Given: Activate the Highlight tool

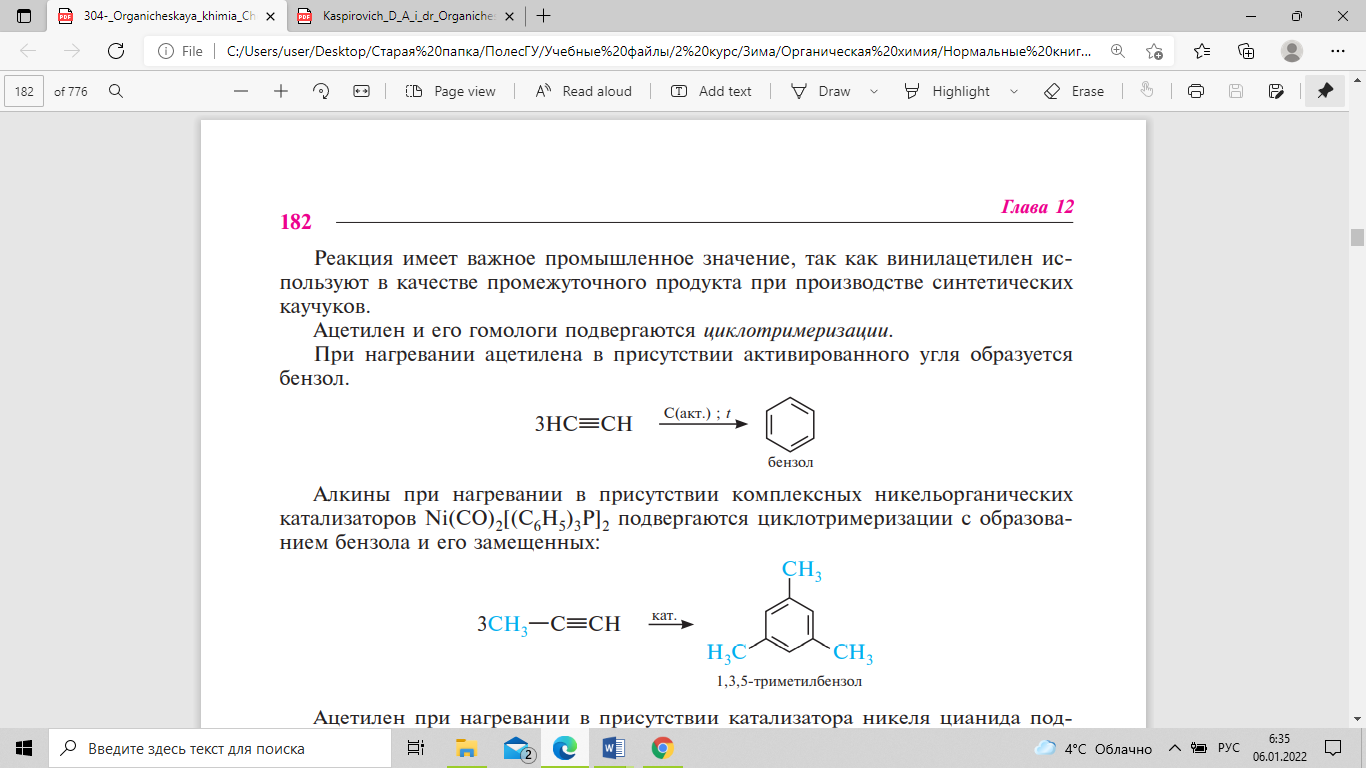Looking at the screenshot, I should (x=947, y=91).
